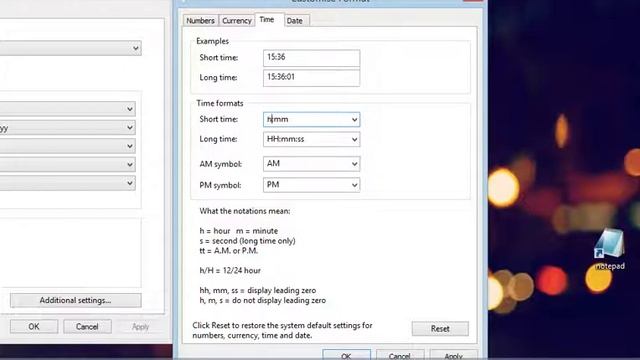This screenshot has width=640, height=360.
Task: Expand the fourth format dropdown in Region window
Action: coord(130,164)
